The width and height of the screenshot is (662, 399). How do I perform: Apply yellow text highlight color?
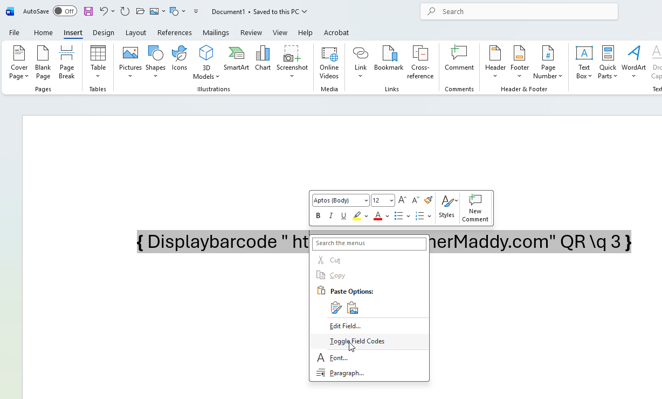coord(357,216)
